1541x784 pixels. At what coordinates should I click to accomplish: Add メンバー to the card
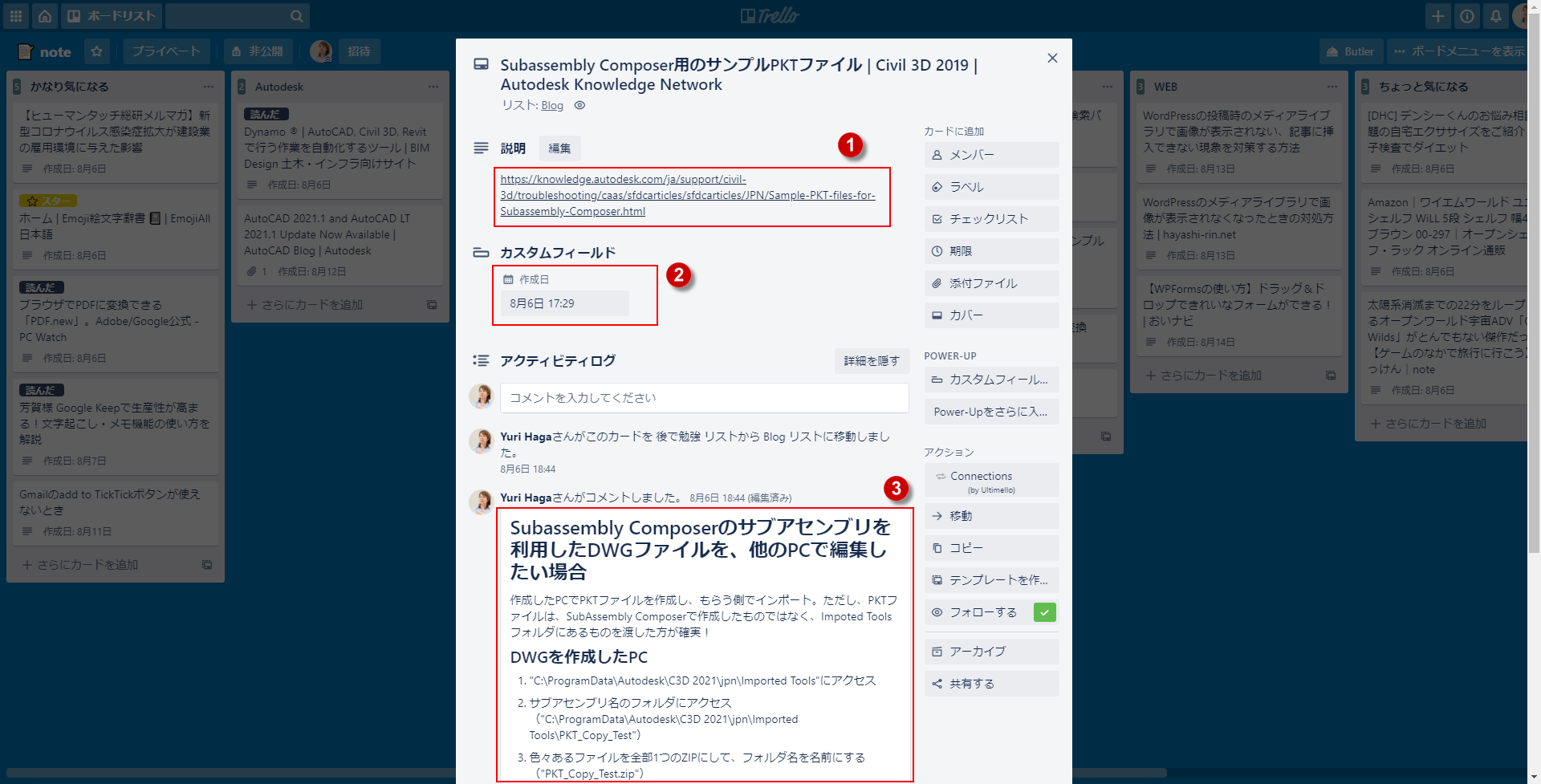click(991, 155)
